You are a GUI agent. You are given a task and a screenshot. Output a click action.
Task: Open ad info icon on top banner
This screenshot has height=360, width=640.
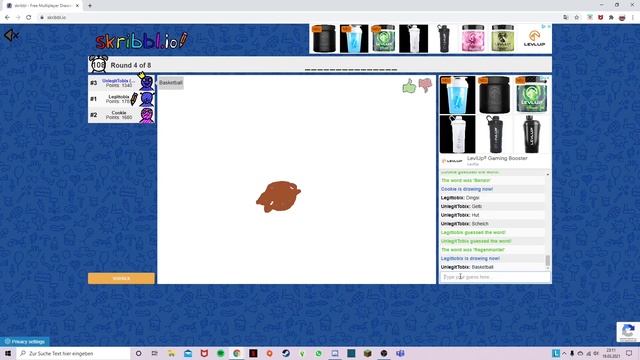[x=544, y=27]
